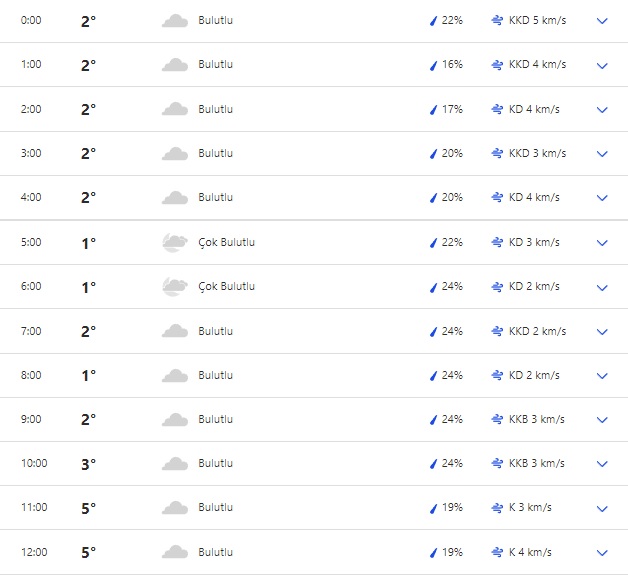This screenshot has width=628, height=575.
Task: Click the 1° temperature at 8:00
Action: point(88,376)
